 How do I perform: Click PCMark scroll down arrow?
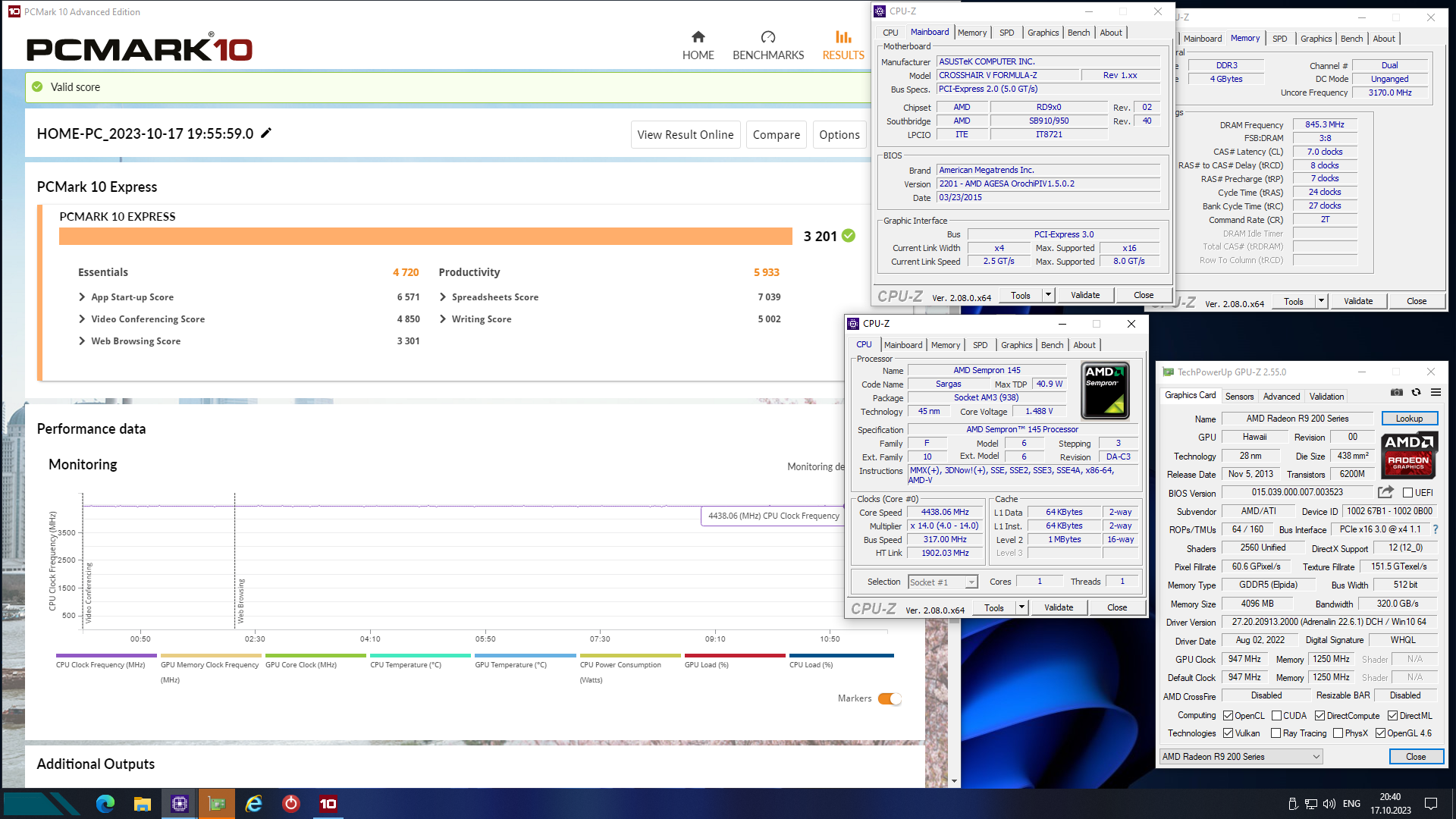tap(954, 780)
